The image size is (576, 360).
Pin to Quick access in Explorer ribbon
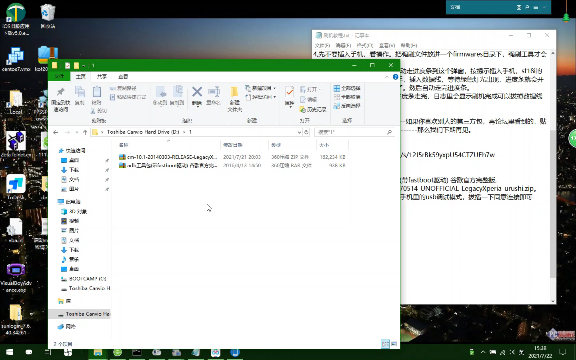[x=61, y=99]
